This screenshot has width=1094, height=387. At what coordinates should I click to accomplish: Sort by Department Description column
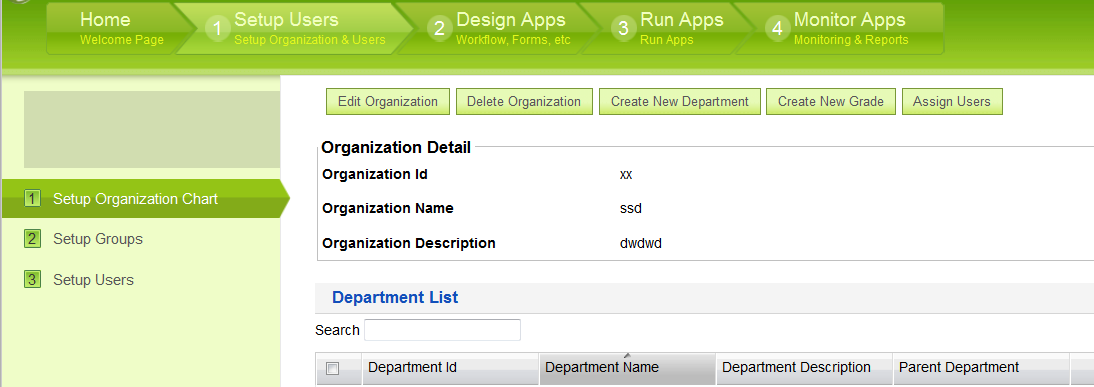804,367
